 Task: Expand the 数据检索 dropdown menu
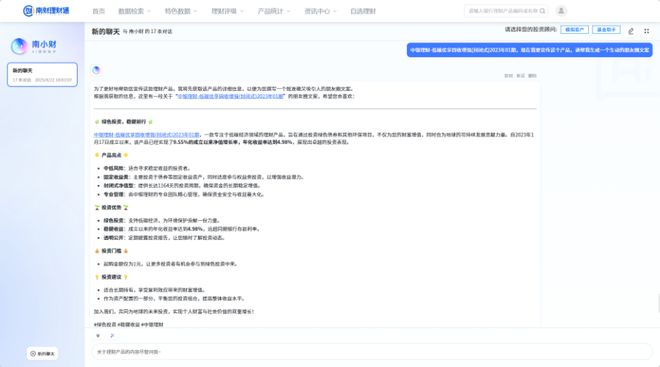tap(134, 11)
